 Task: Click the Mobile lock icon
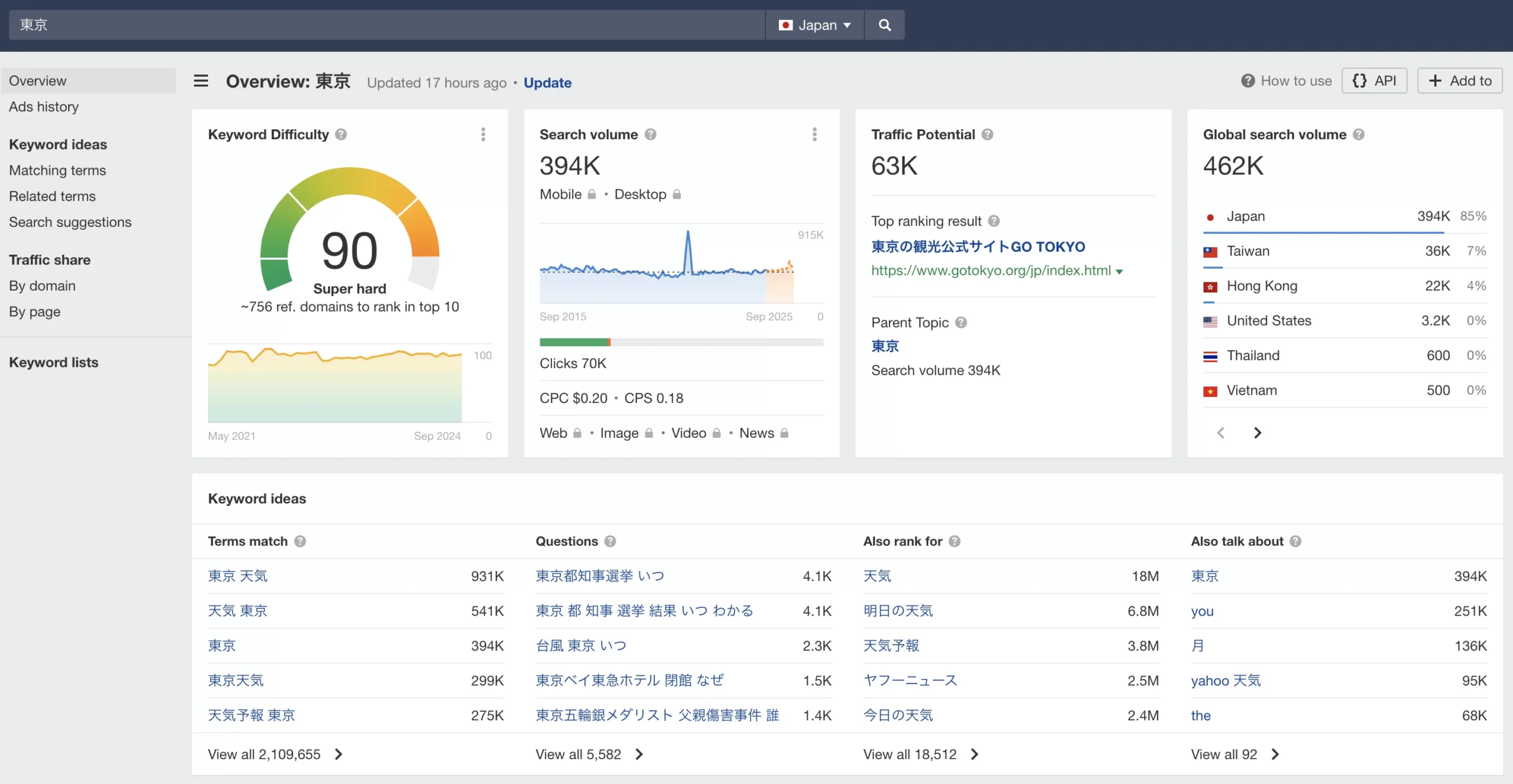(592, 194)
